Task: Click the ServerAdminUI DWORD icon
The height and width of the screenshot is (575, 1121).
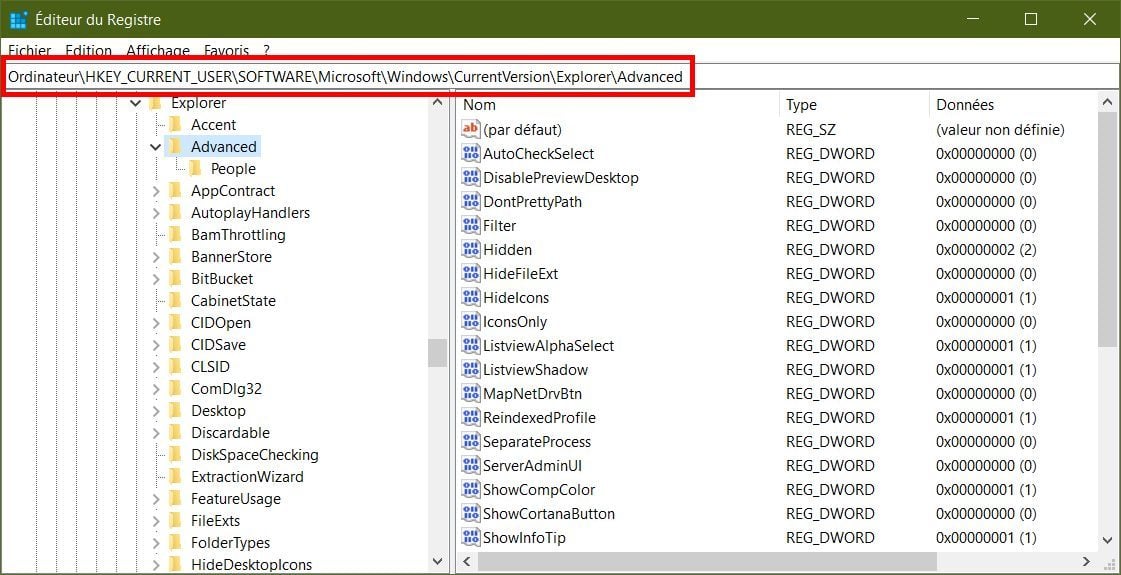Action: click(471, 465)
